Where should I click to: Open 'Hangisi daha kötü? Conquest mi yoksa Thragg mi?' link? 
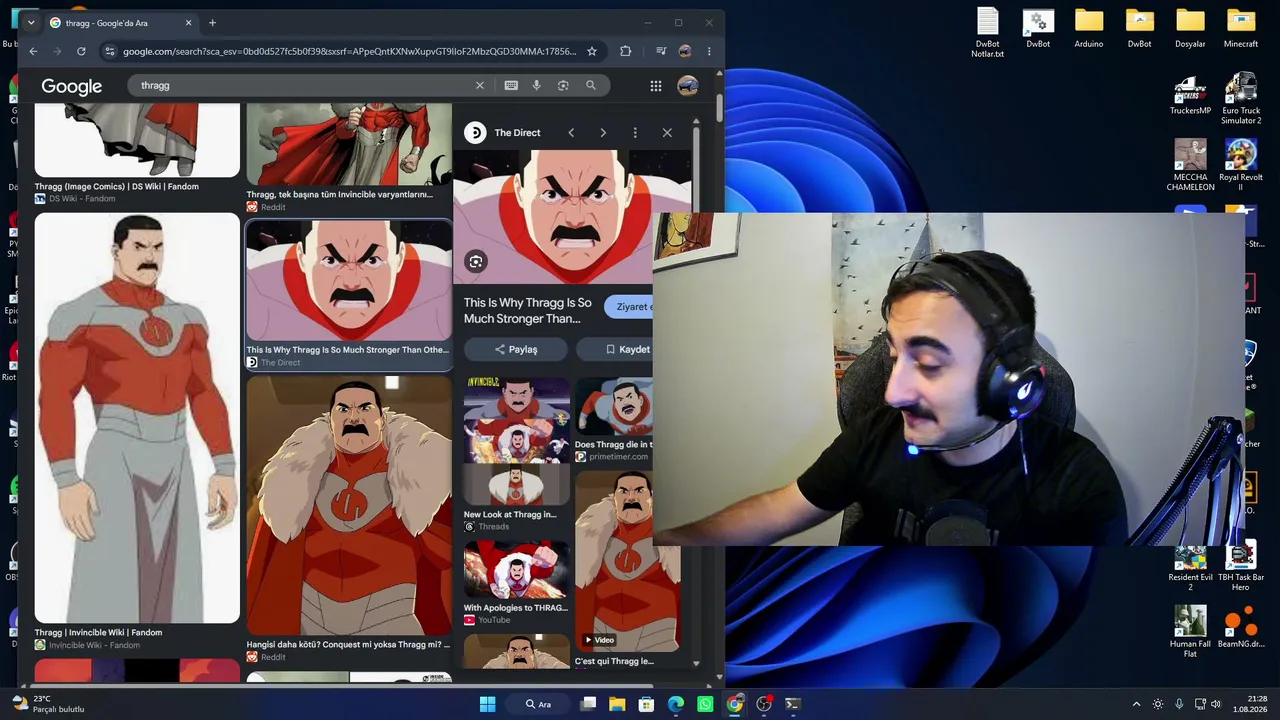coord(348,645)
